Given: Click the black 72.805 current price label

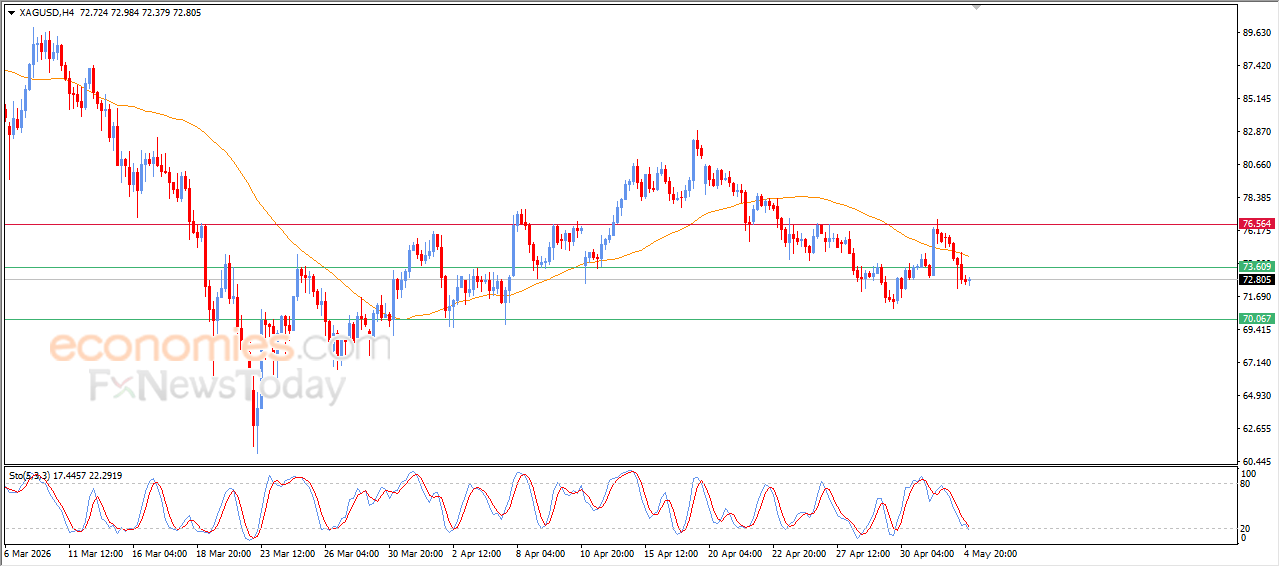Looking at the screenshot, I should 1256,280.
